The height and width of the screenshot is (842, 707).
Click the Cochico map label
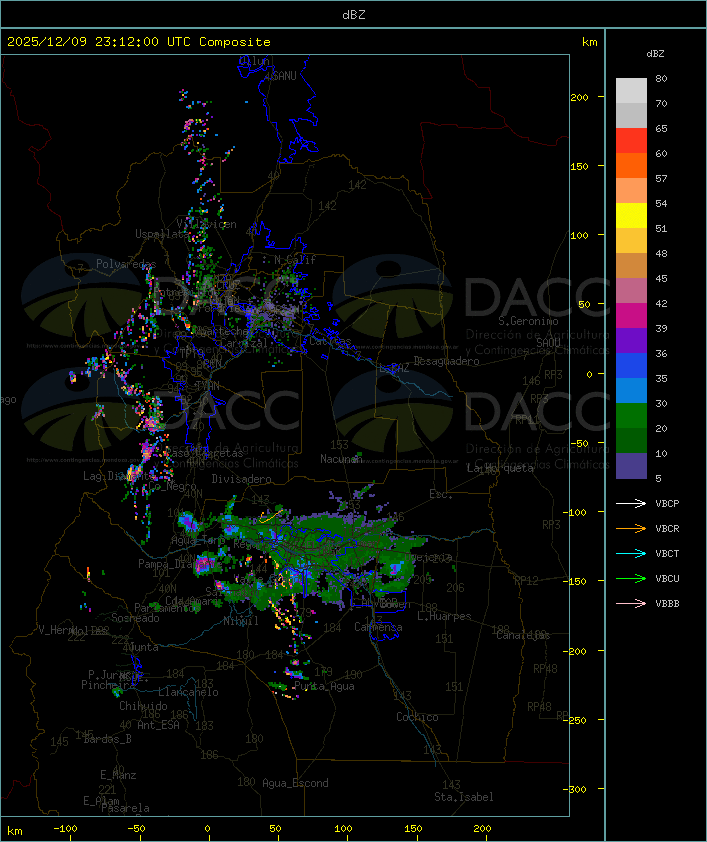[x=417, y=717]
